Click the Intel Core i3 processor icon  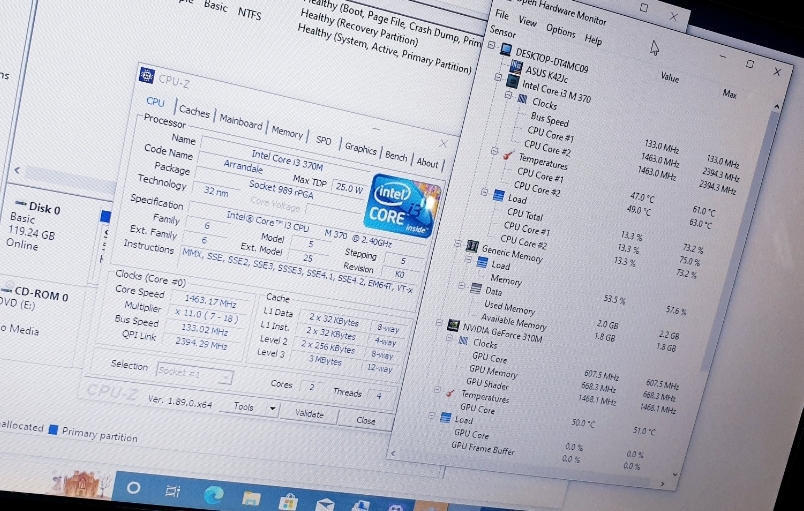[513, 81]
